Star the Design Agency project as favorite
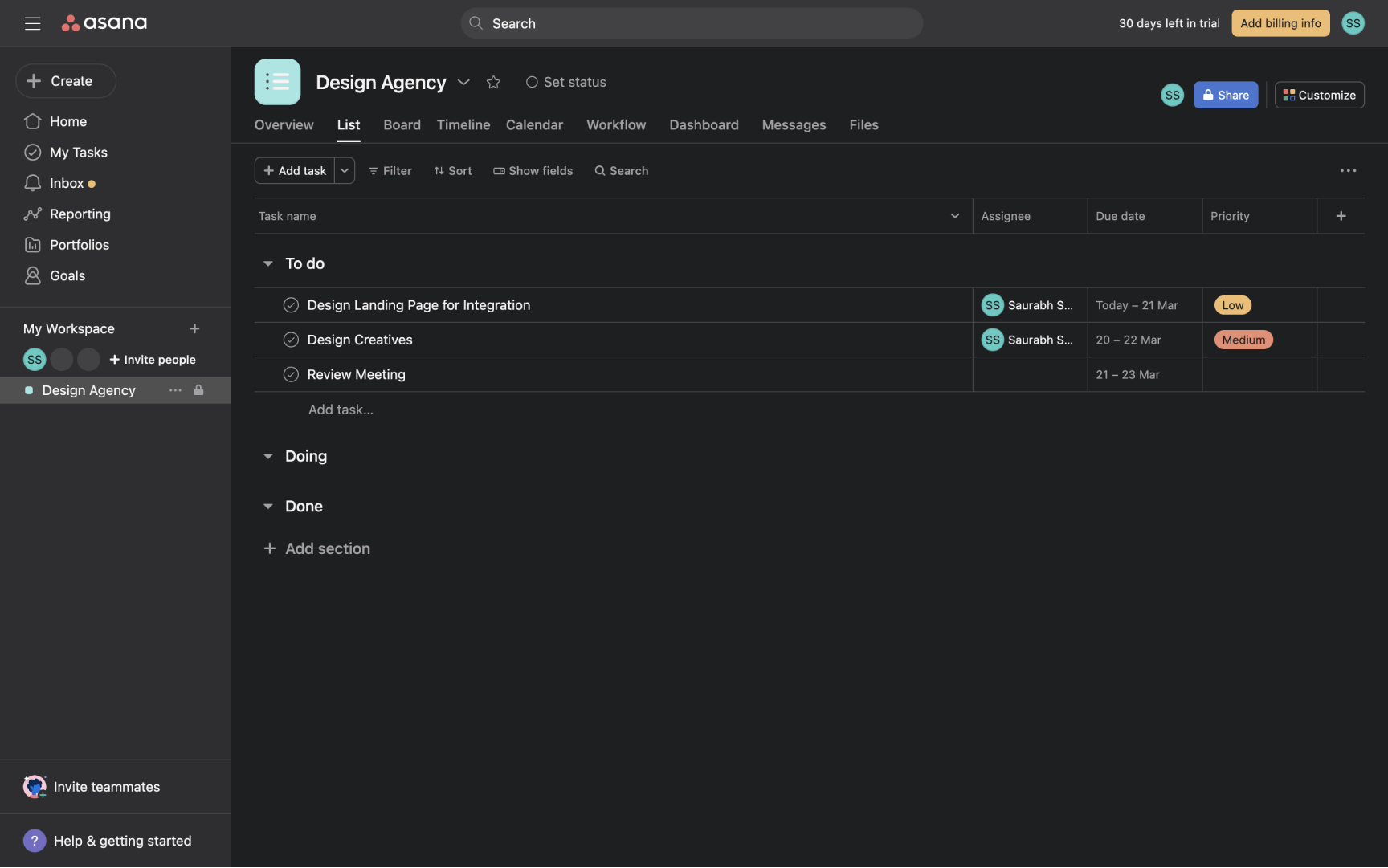Image resolution: width=1388 pixels, height=868 pixels. pyautogui.click(x=493, y=82)
